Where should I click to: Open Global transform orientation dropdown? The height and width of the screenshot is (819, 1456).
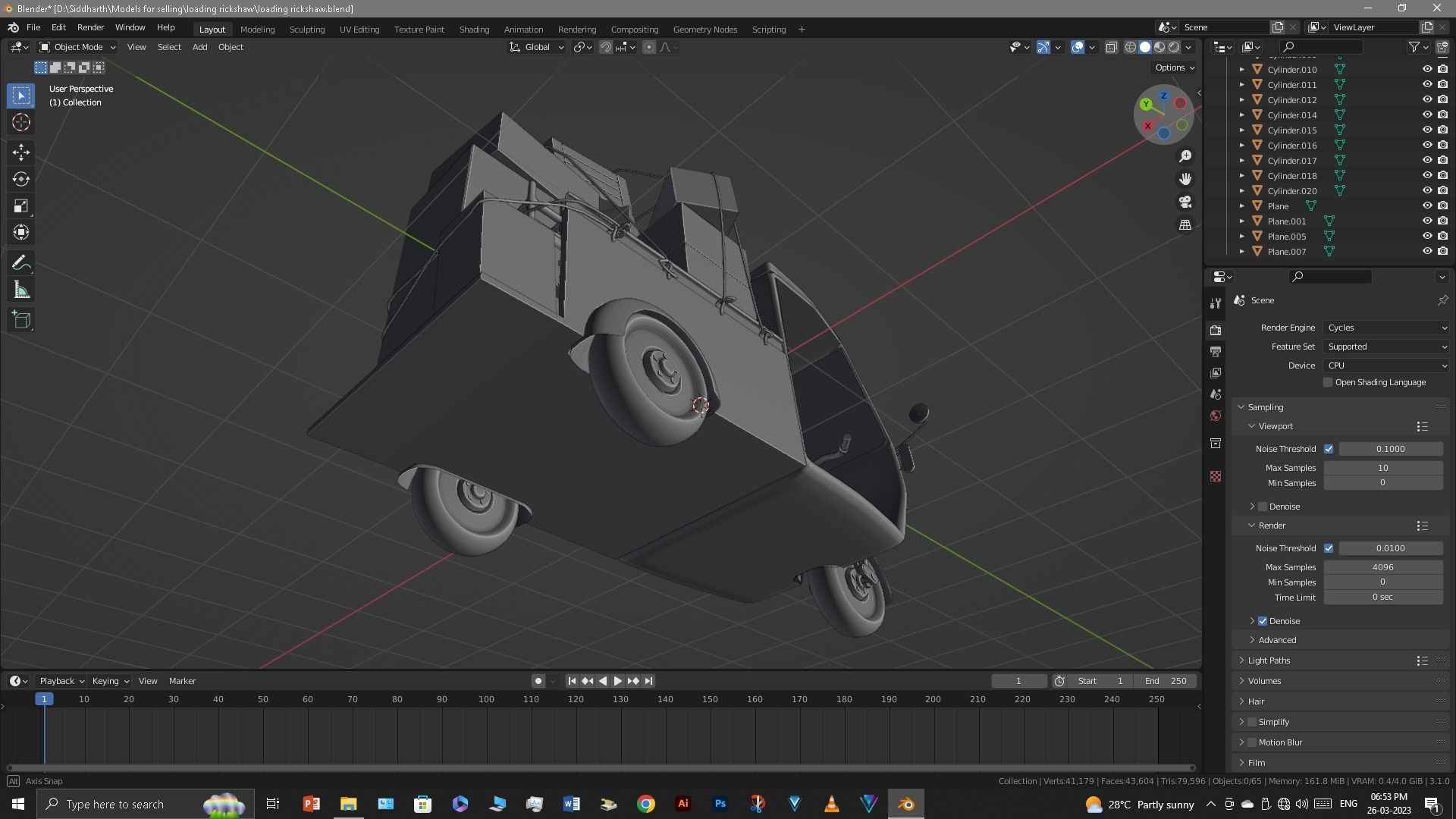pos(537,47)
